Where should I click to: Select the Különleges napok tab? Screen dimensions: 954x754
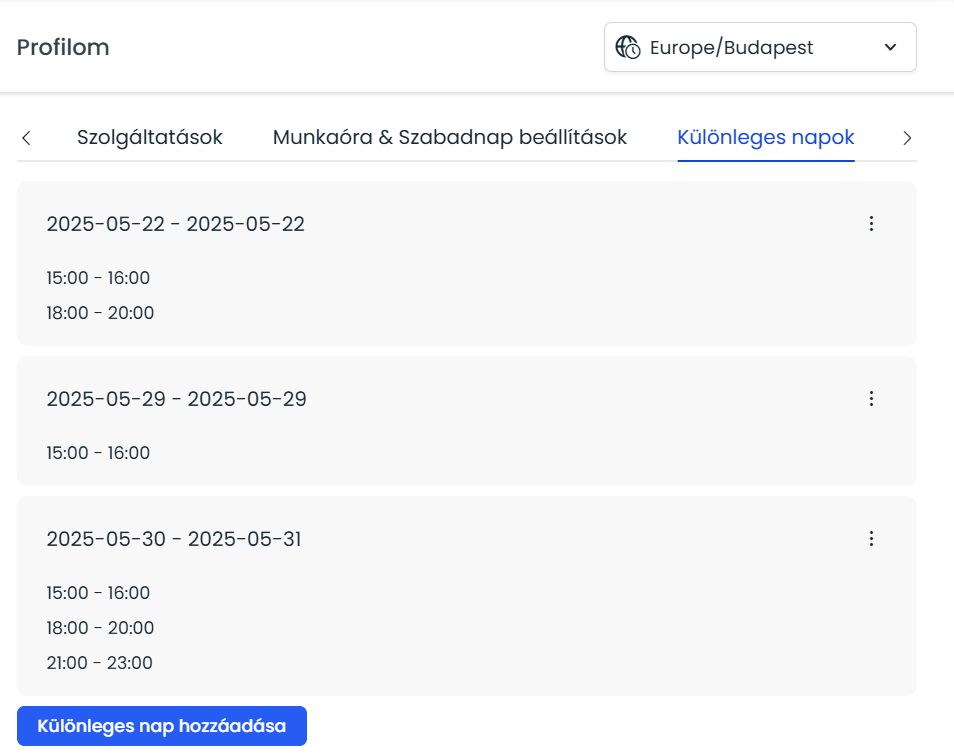pyautogui.click(x=766, y=137)
